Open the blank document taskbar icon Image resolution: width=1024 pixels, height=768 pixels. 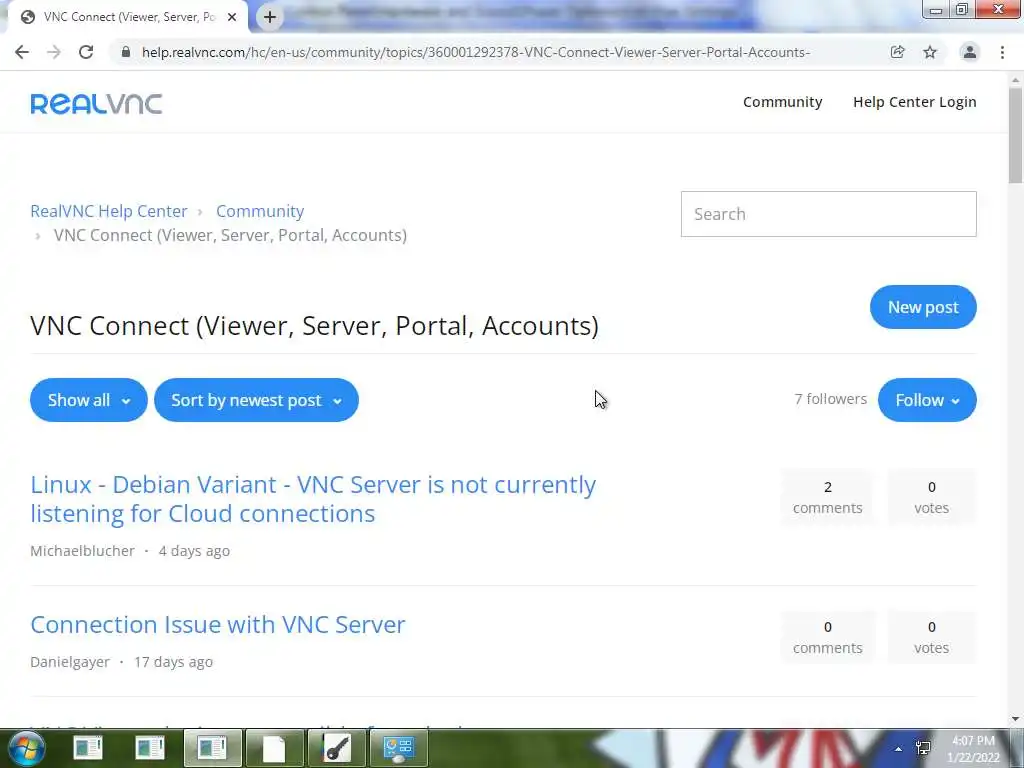click(x=274, y=748)
